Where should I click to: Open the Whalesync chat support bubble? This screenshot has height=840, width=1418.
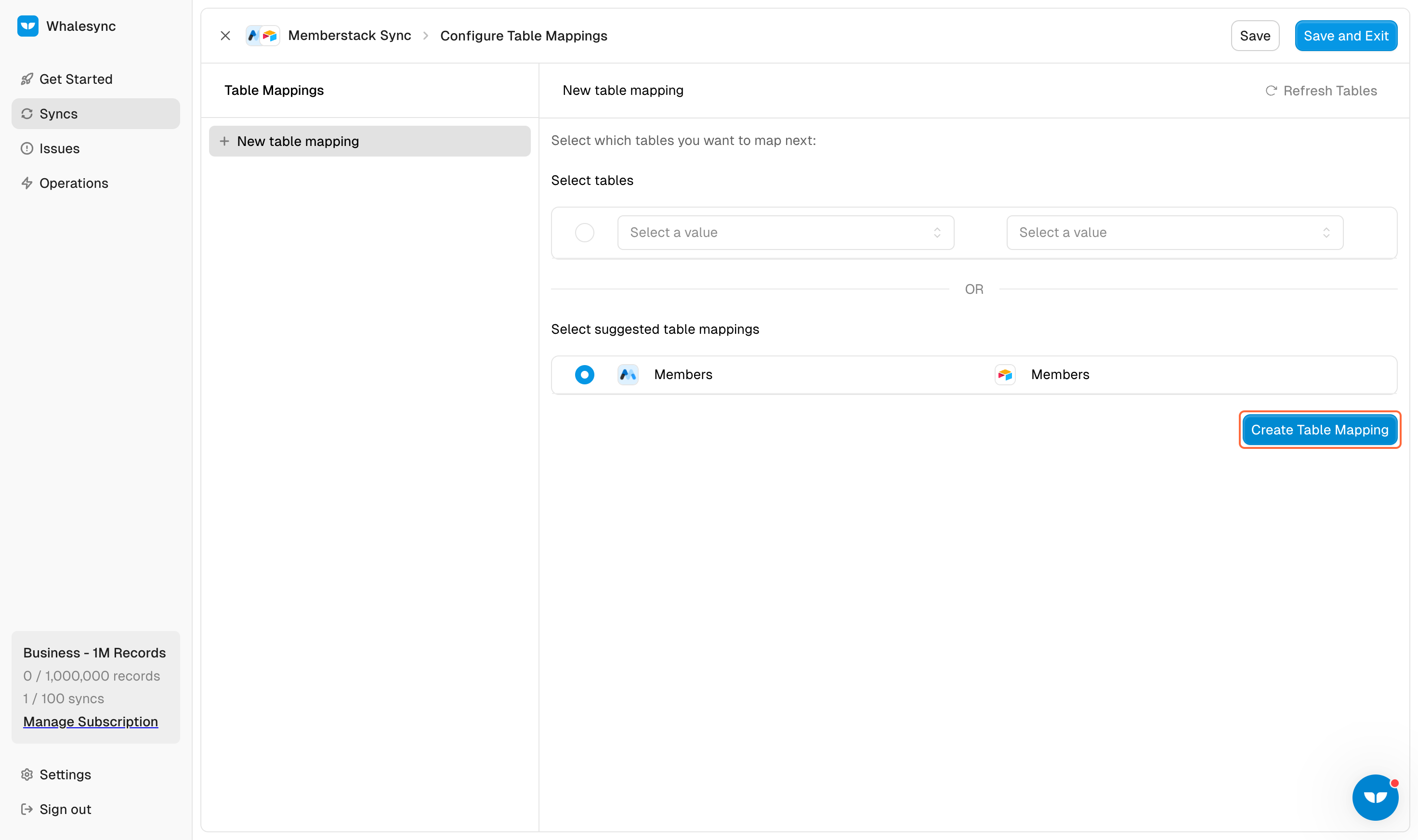click(x=1375, y=797)
